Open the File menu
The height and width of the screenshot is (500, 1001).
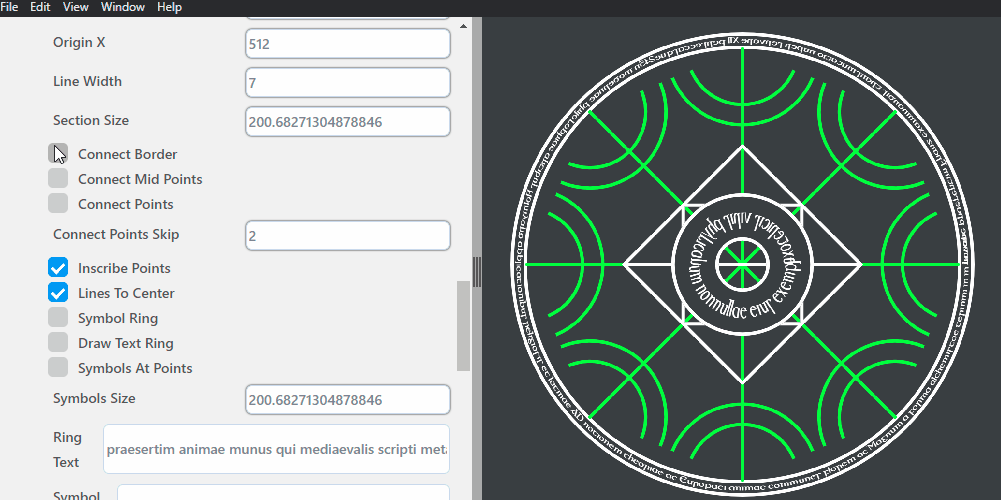click(x=9, y=7)
